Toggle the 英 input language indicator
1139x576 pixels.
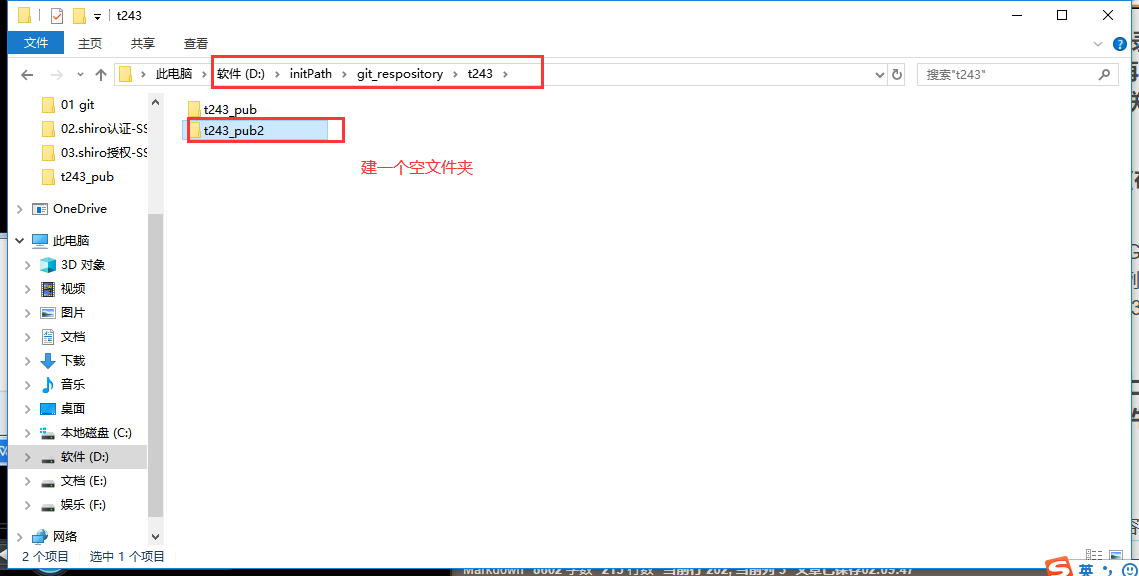[1086, 569]
